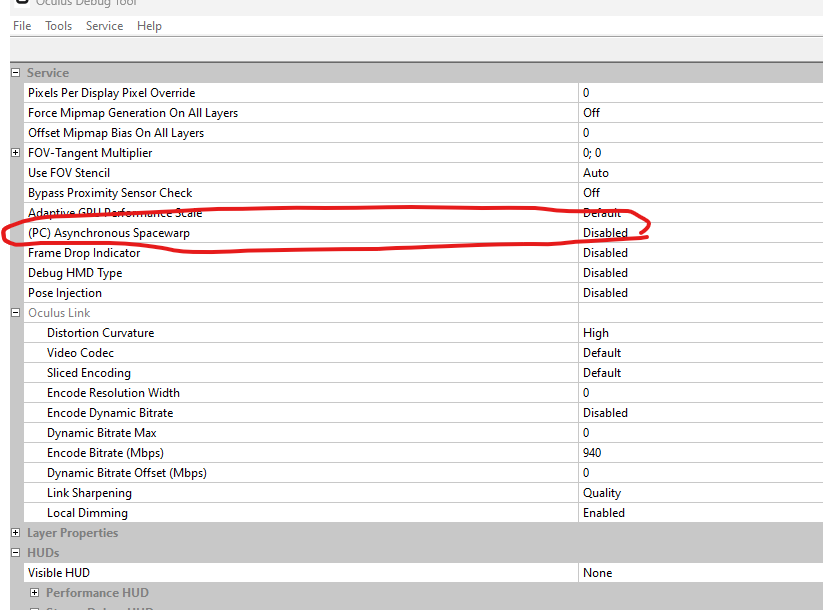Select the Dynamic Bitrate Offset (Mbps) label
823x610 pixels.
click(x=127, y=473)
